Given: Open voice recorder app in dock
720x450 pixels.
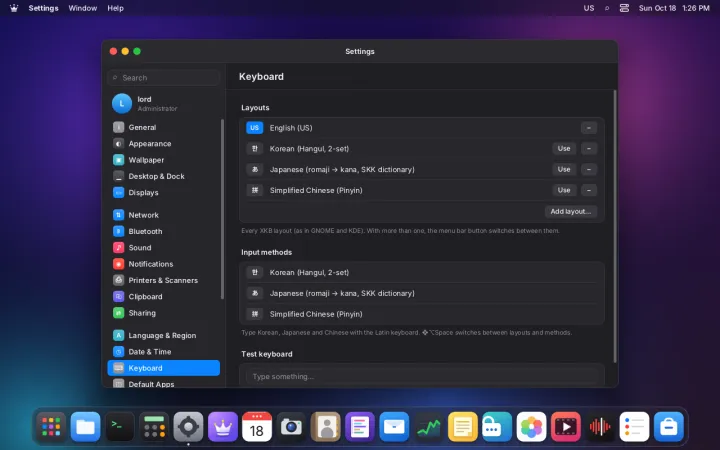Looking at the screenshot, I should coord(600,427).
